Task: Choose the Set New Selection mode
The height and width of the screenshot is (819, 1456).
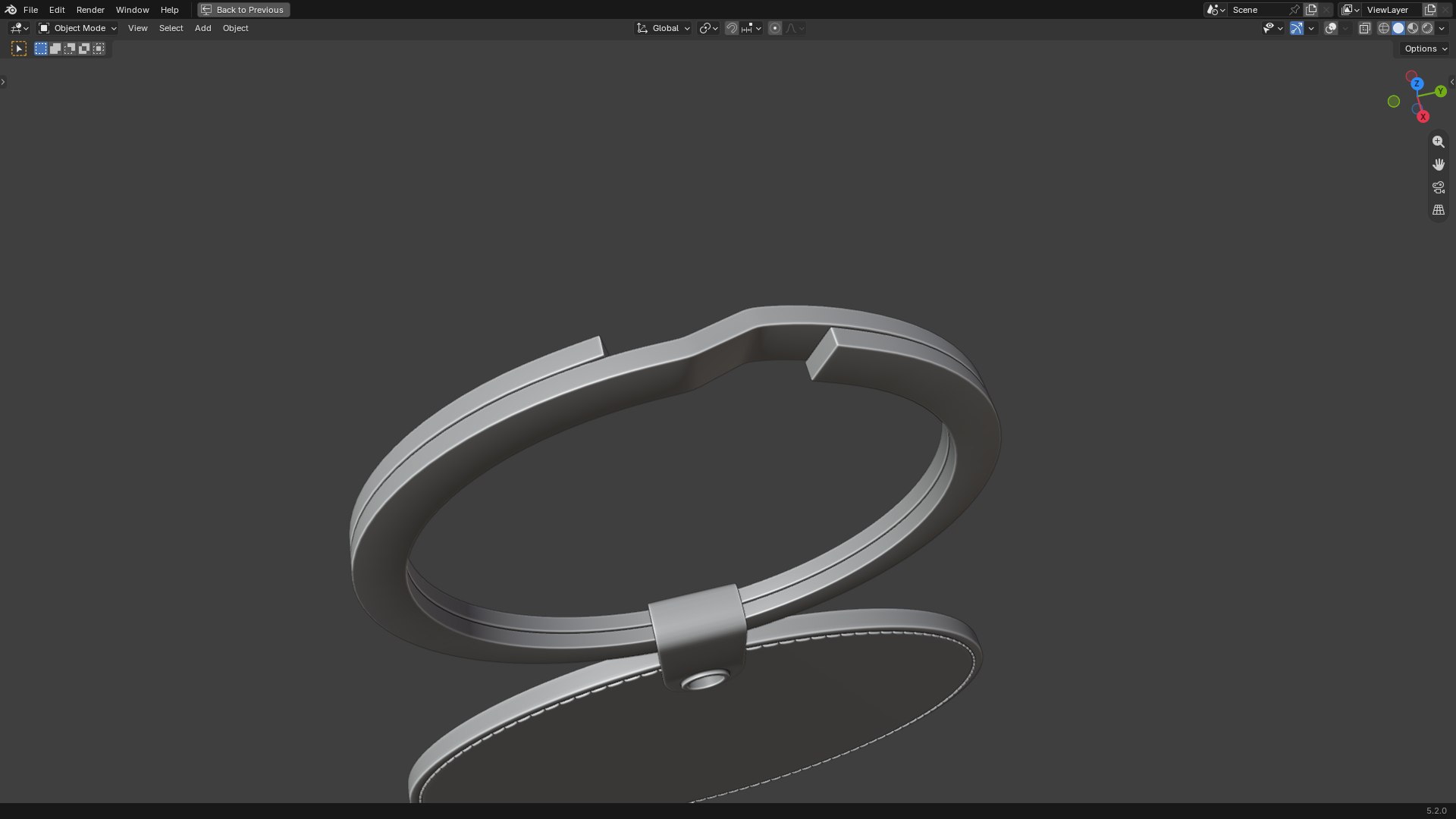Action: coord(41,49)
